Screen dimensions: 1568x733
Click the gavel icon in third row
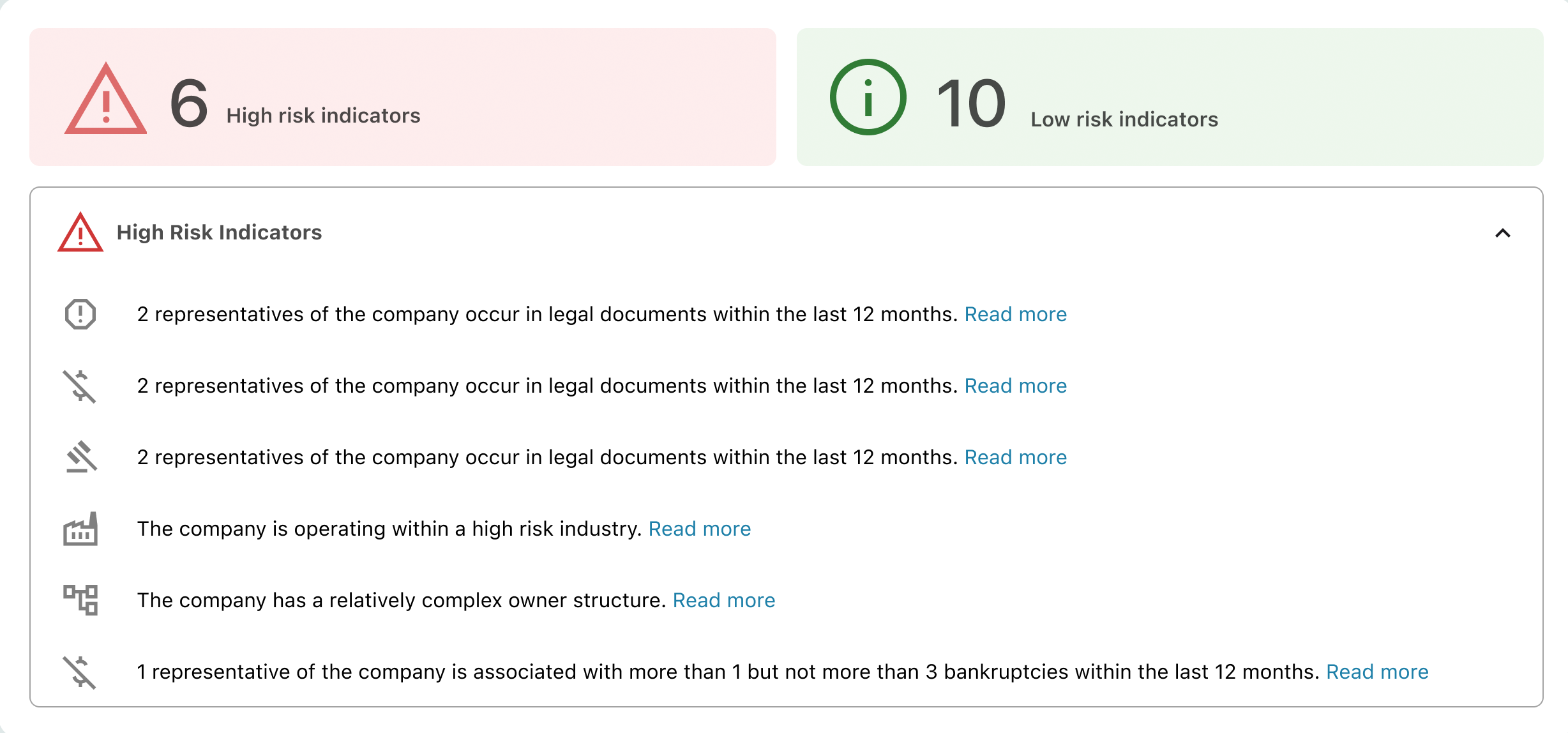81,457
